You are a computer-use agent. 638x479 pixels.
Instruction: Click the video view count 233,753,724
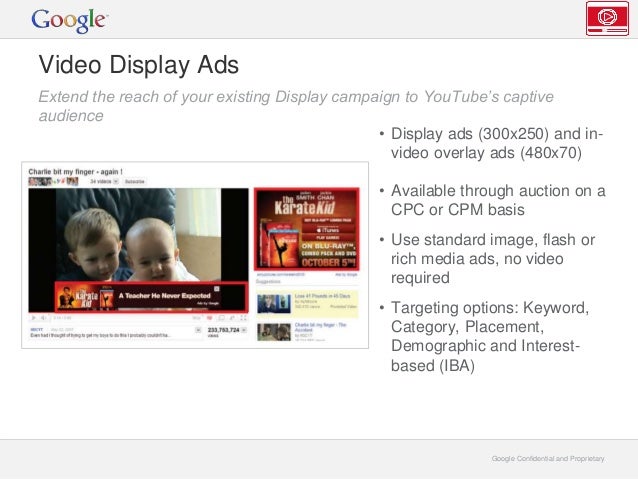tap(223, 330)
